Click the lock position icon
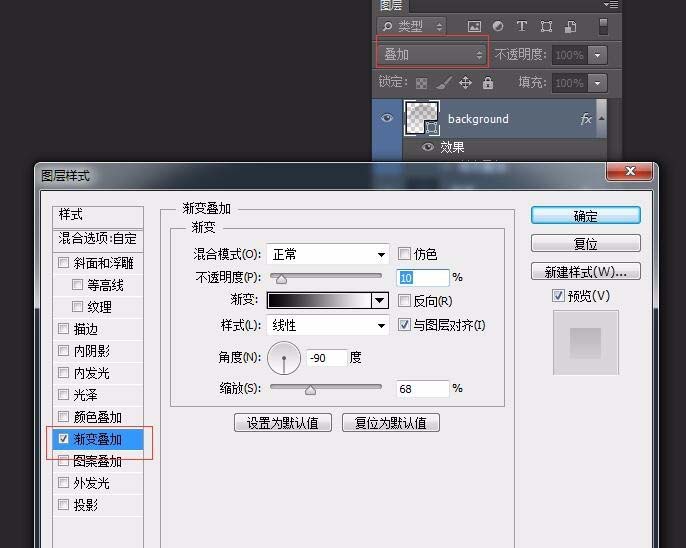The height and width of the screenshot is (548, 686). [x=465, y=83]
